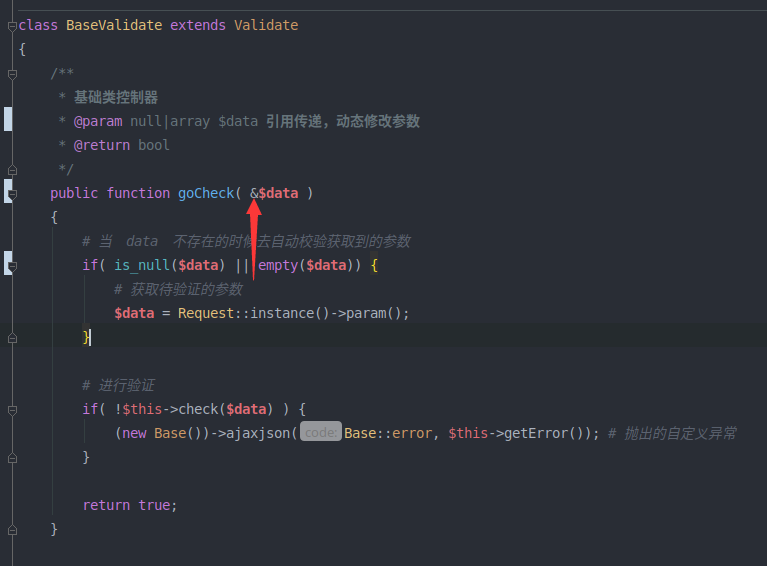Viewport: 767px width, 566px height.
Task: Click the yellow opening brace after empty($data))
Action: click(374, 265)
